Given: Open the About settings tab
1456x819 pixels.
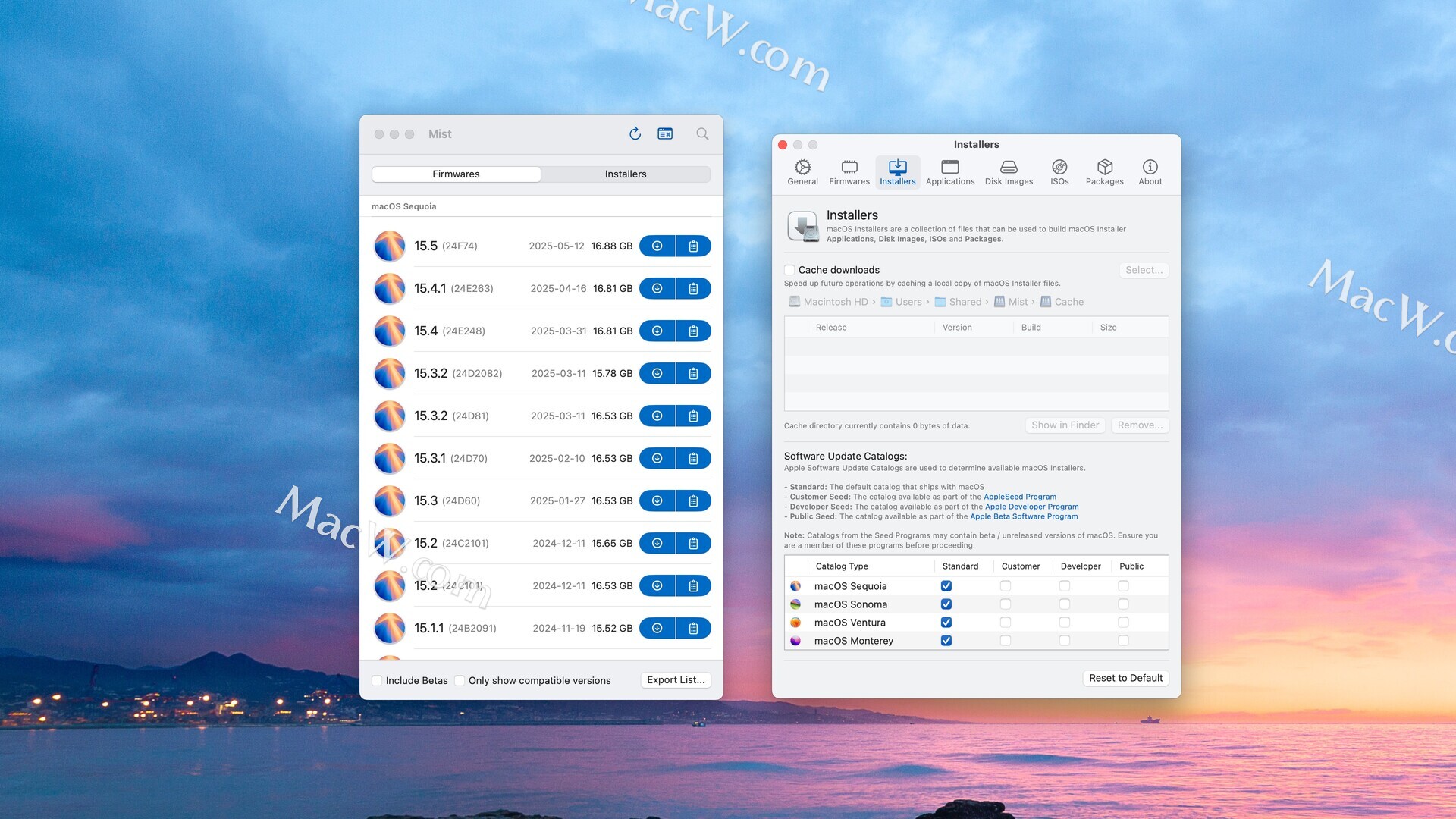Looking at the screenshot, I should click(x=1150, y=172).
